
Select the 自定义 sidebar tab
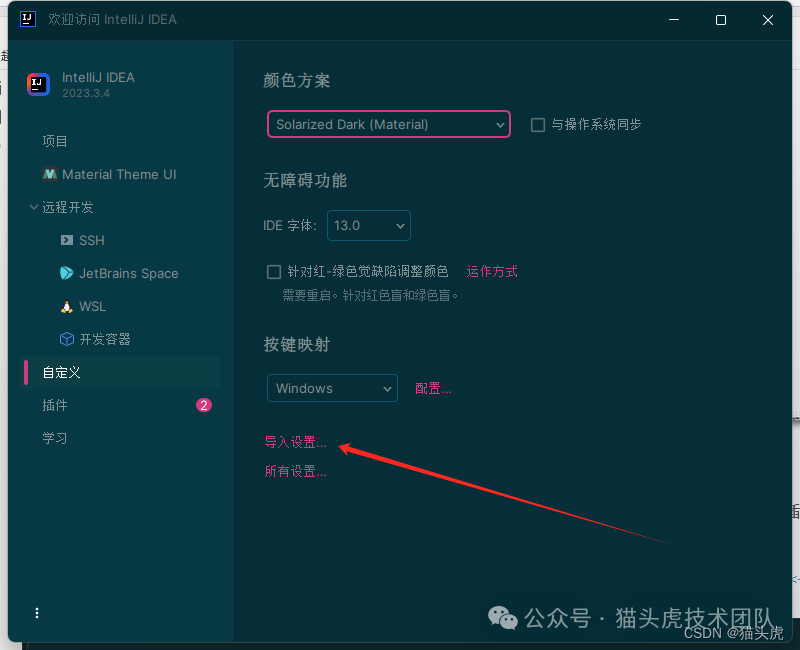[x=122, y=372]
